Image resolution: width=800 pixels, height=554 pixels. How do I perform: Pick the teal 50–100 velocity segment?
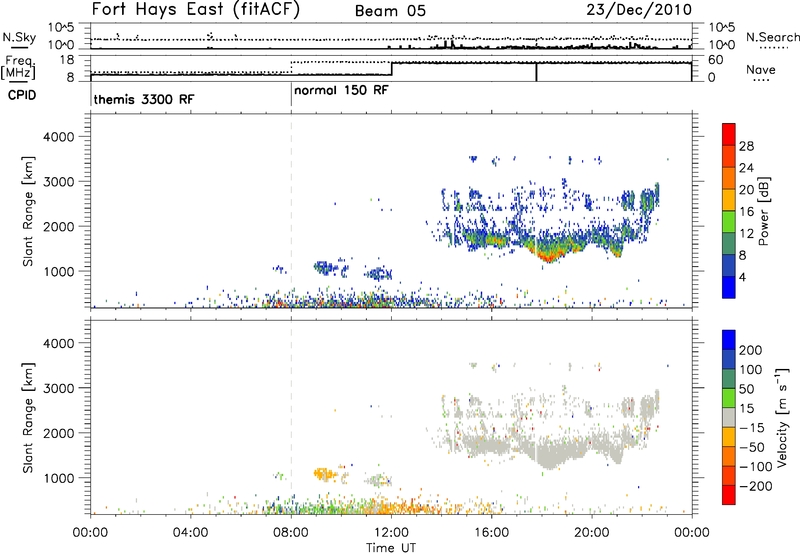(729, 379)
